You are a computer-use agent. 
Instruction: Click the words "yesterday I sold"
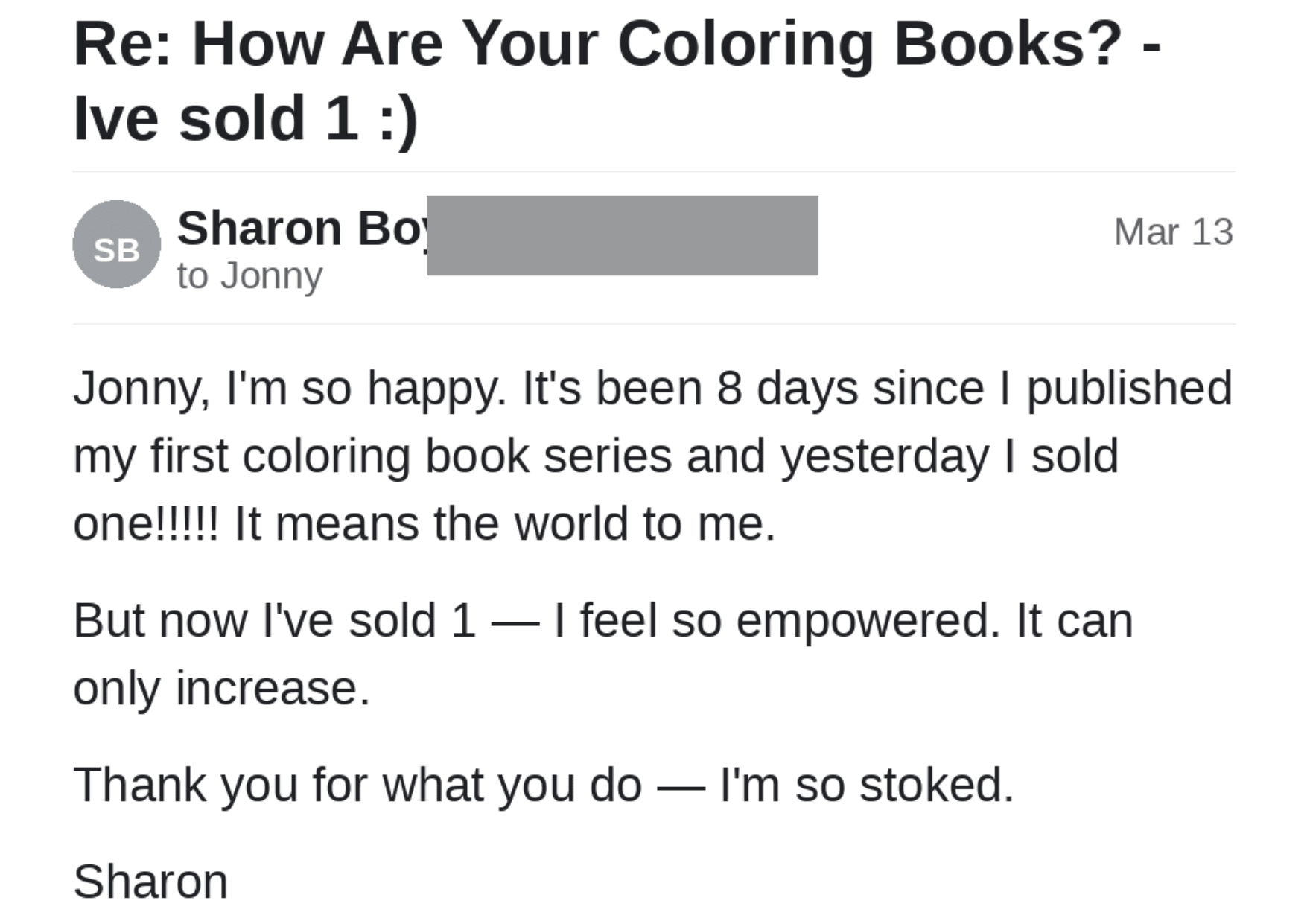[949, 456]
